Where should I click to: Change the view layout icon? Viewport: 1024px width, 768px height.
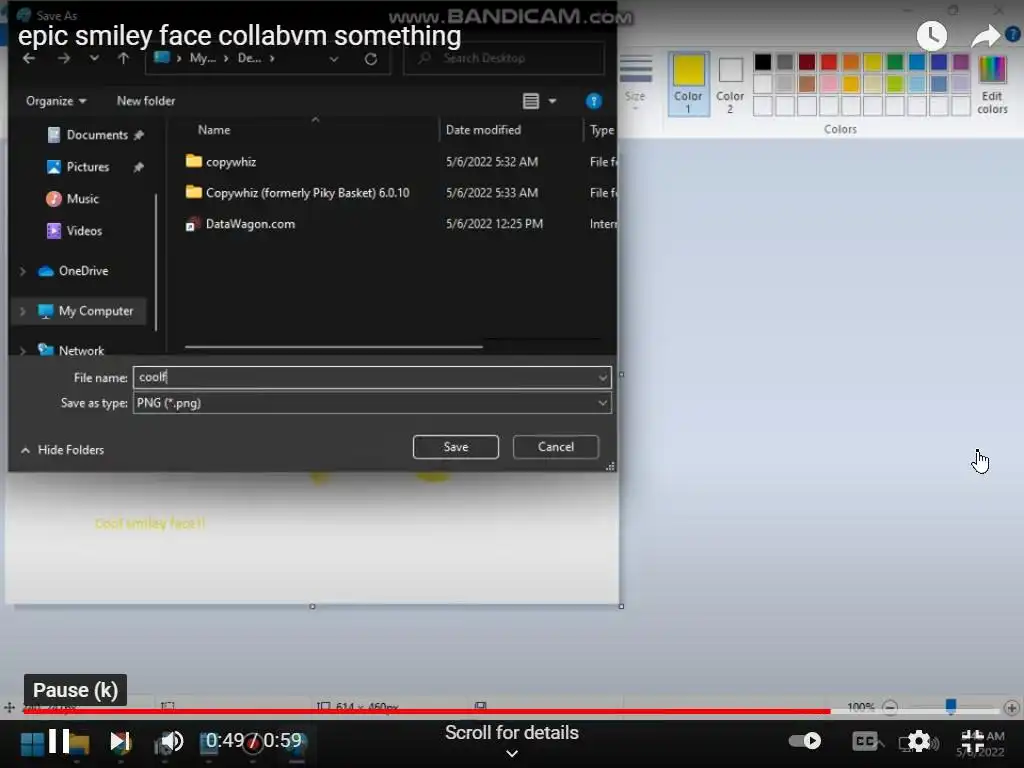pyautogui.click(x=531, y=101)
